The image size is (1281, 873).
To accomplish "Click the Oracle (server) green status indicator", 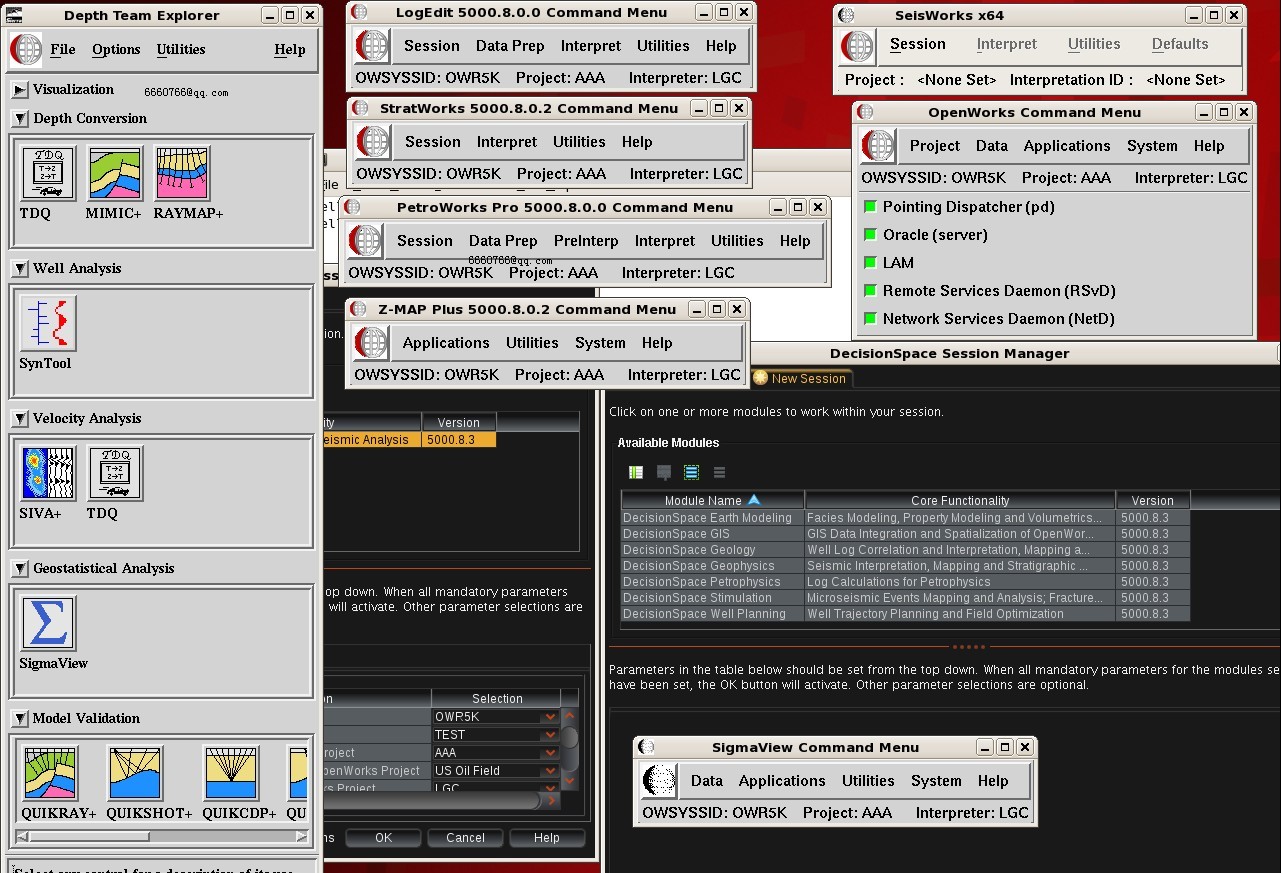I will pos(870,235).
